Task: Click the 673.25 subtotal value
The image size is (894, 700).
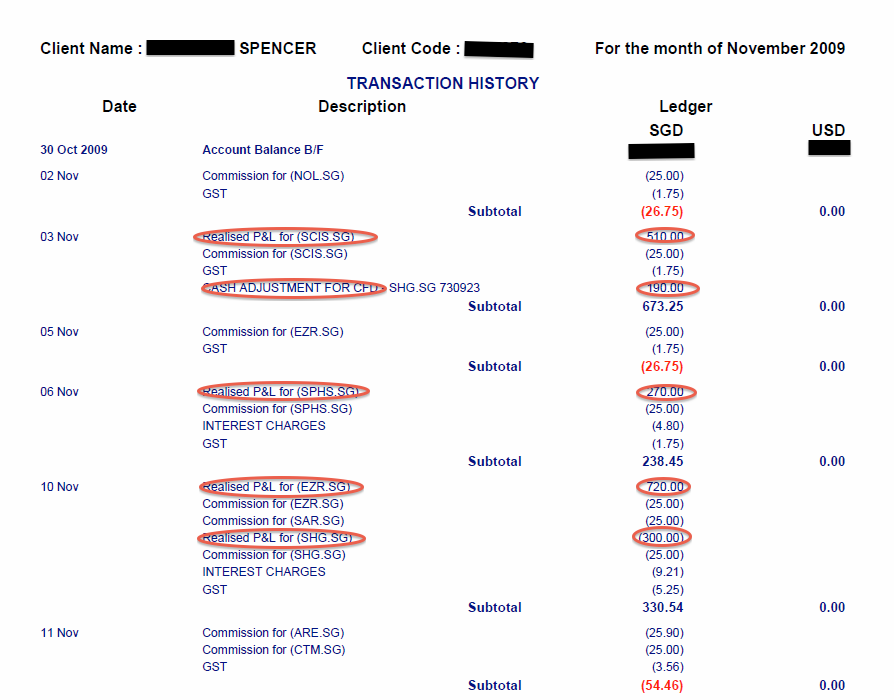Action: coord(663,307)
